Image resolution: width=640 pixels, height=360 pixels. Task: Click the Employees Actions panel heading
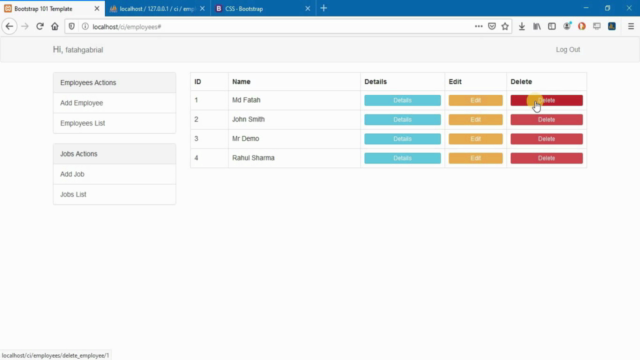click(x=114, y=83)
